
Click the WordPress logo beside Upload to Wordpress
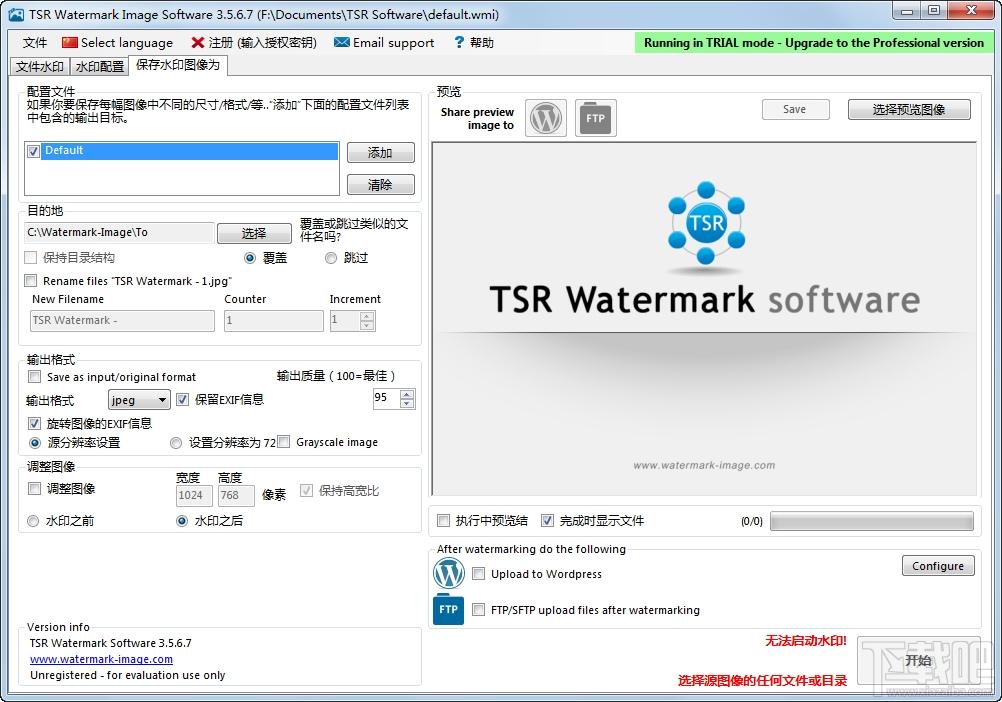pyautogui.click(x=449, y=573)
